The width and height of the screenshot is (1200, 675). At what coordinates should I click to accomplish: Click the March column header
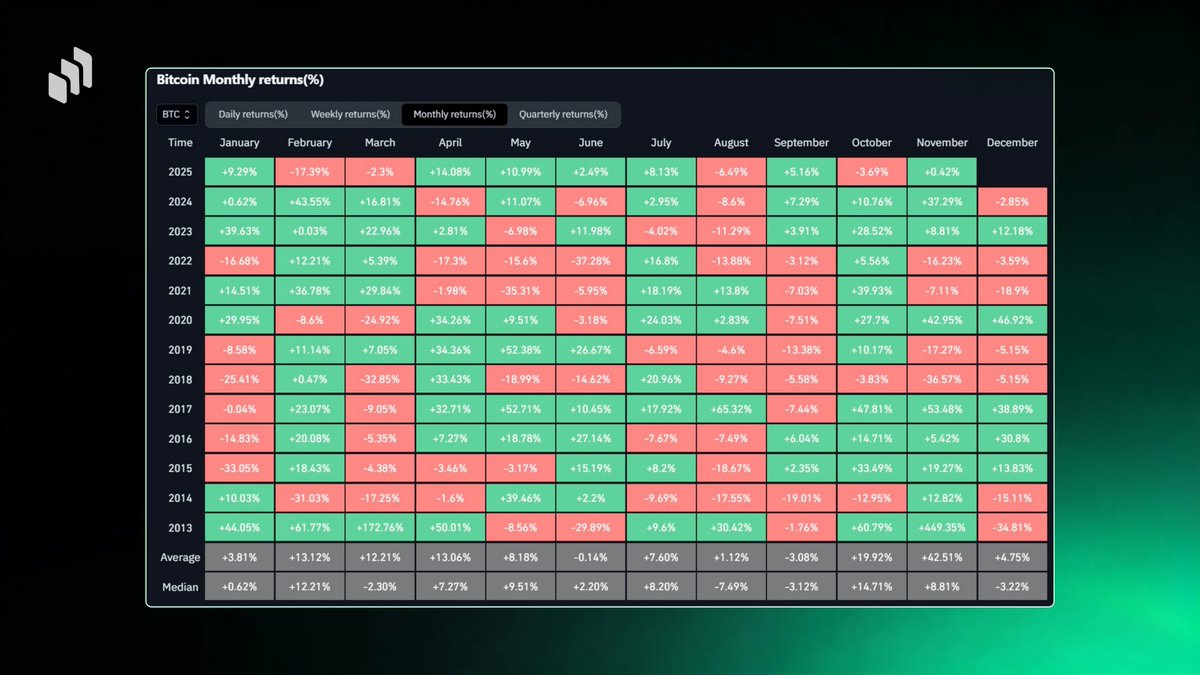pyautogui.click(x=380, y=143)
